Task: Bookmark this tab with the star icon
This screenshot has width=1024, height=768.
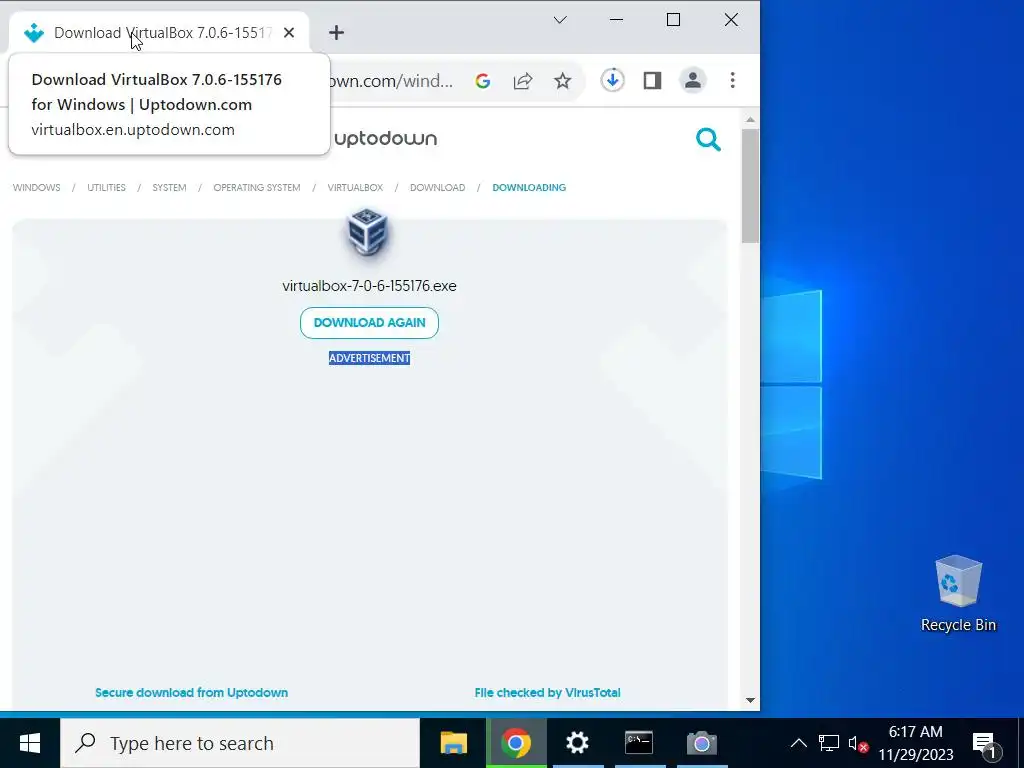Action: coord(562,81)
